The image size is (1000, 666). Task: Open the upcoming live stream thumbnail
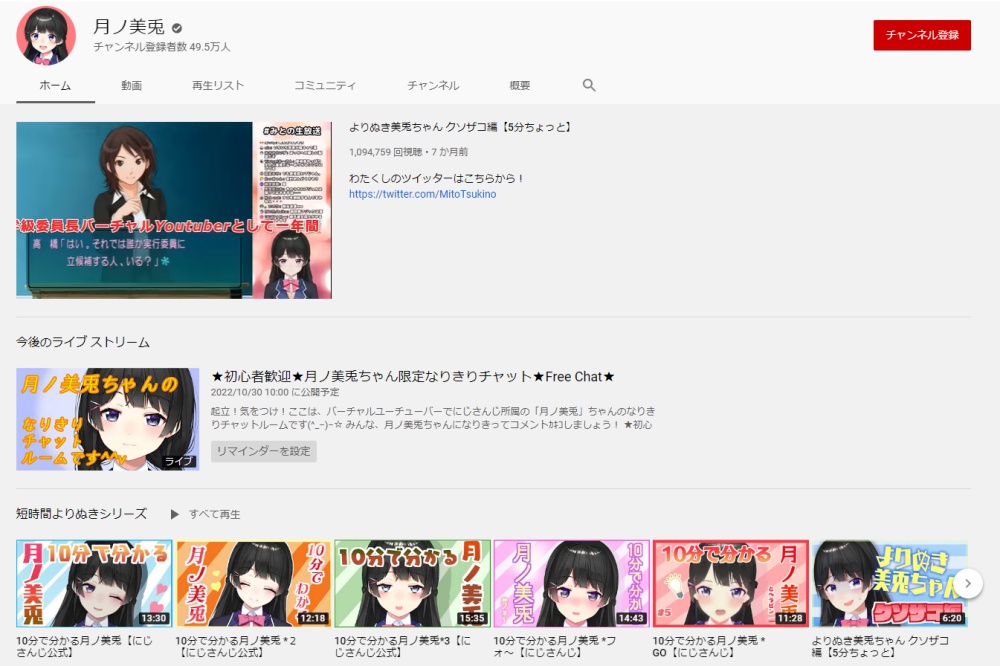(x=108, y=419)
